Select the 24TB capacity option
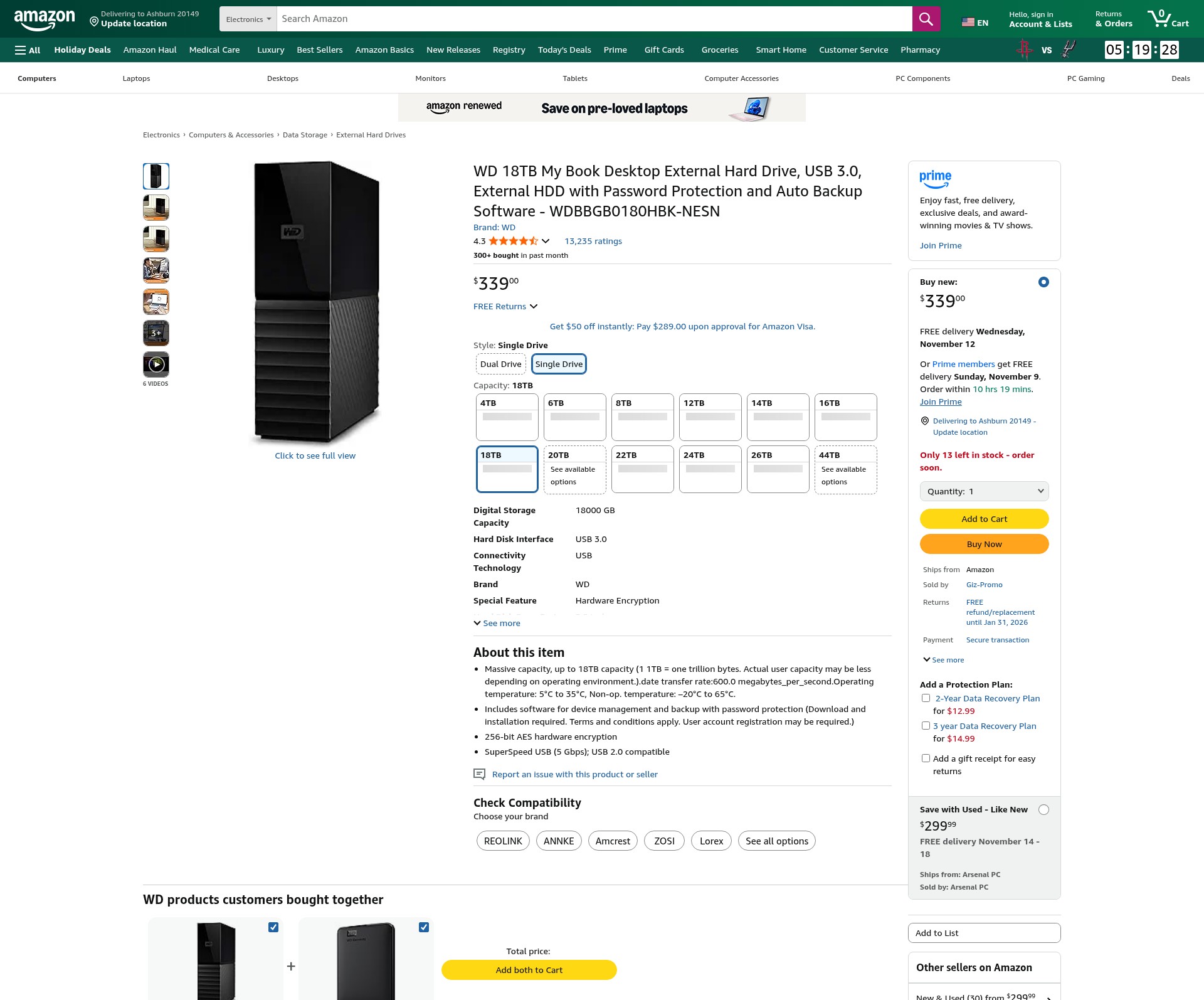1204x1000 pixels. tap(710, 469)
